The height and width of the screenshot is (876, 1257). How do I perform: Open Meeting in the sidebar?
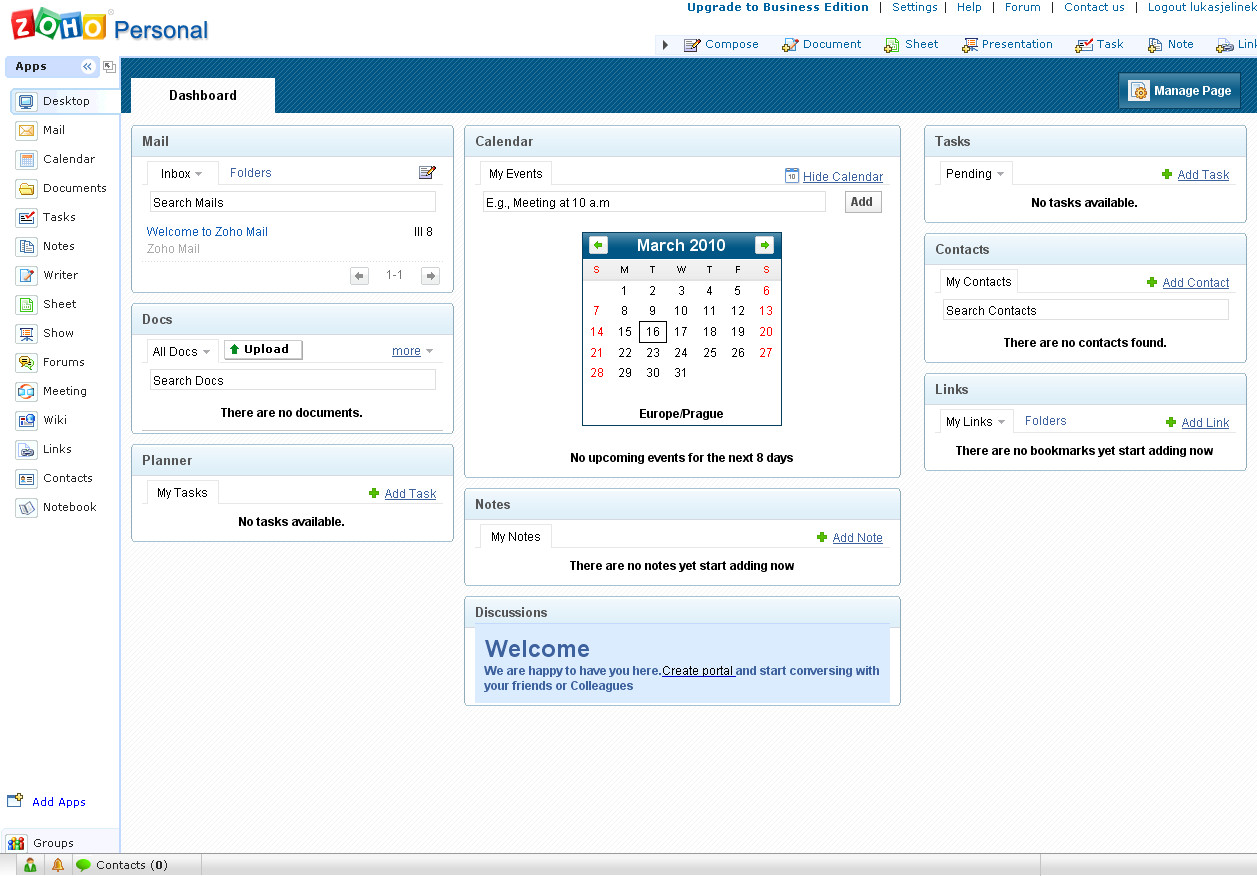[x=51, y=391]
